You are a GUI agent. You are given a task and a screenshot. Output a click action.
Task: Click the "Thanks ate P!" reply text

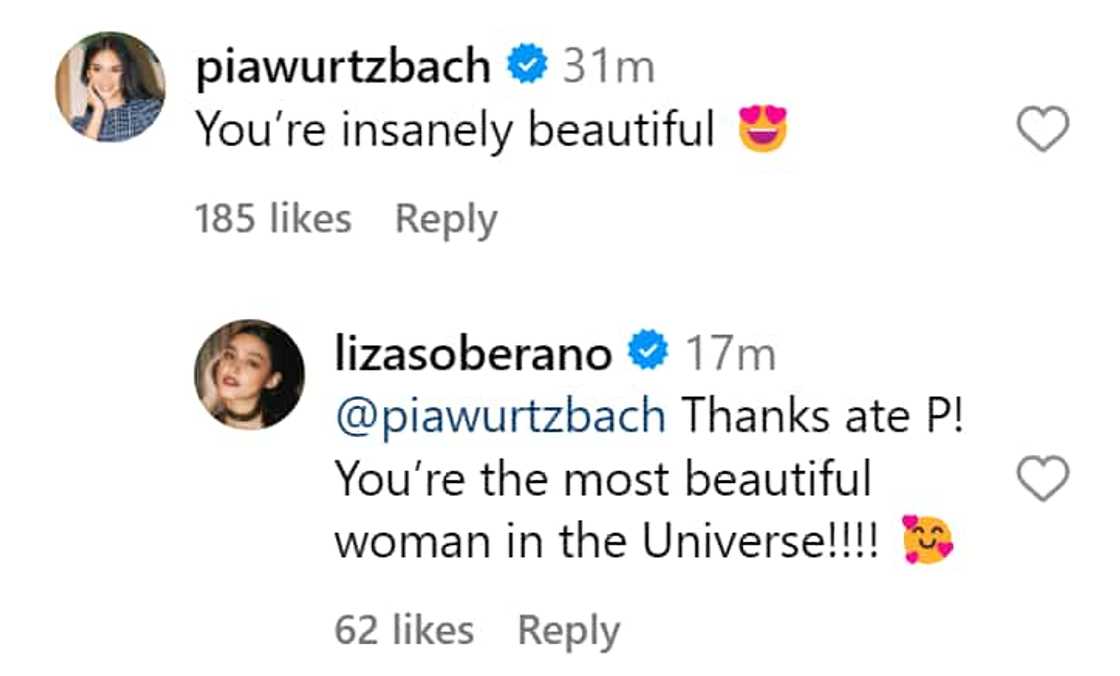point(820,414)
